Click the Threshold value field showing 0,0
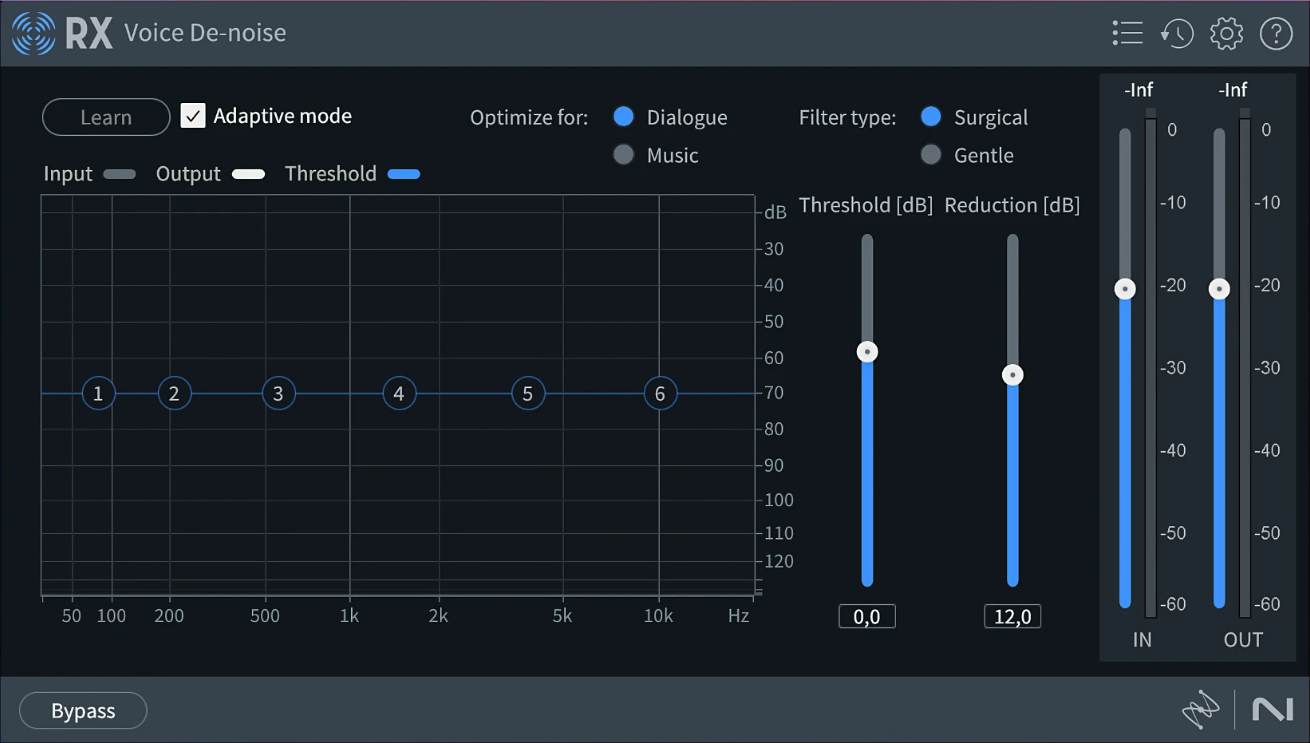The height and width of the screenshot is (743, 1310). click(x=867, y=617)
